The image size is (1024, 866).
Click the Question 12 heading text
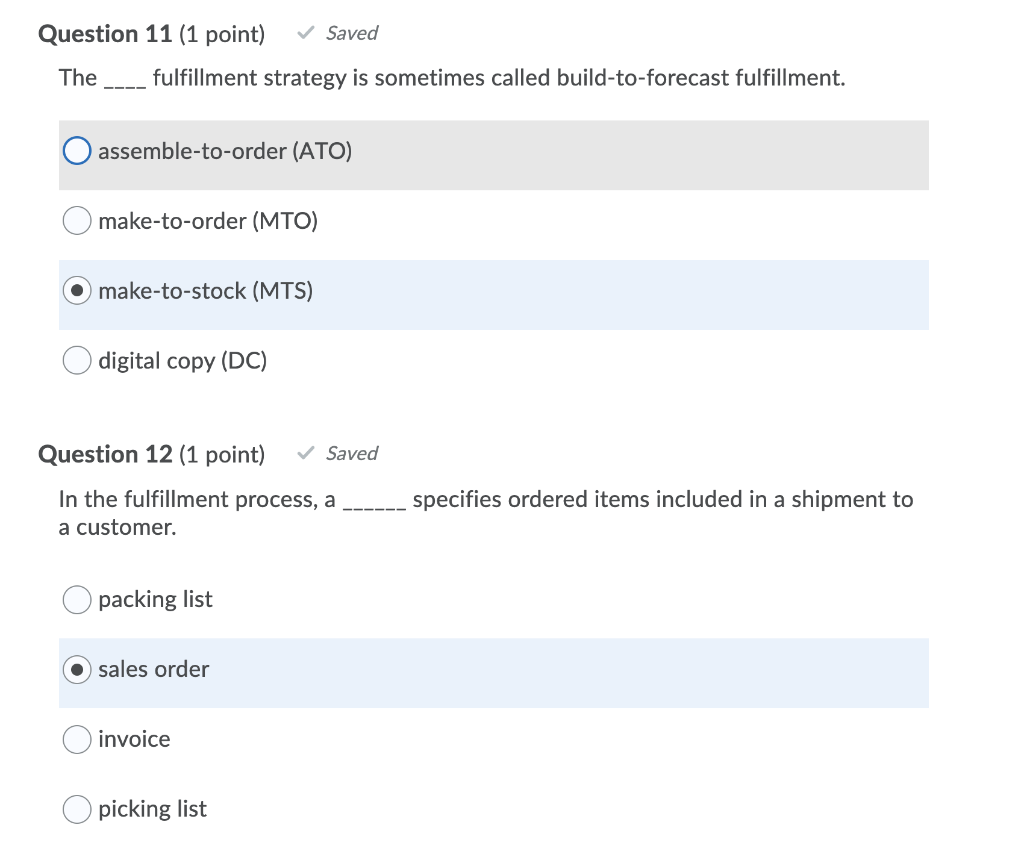[x=112, y=453]
